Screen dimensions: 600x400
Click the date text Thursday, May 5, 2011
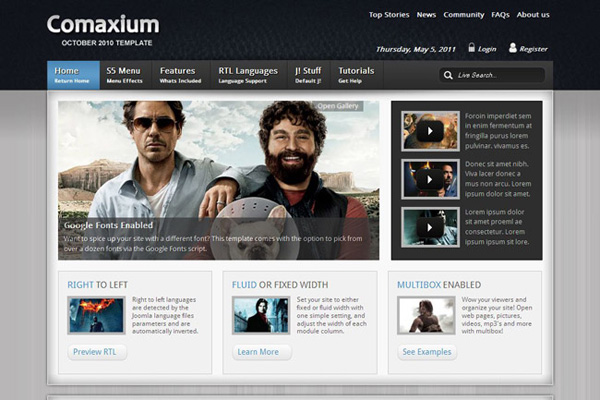[x=416, y=49]
